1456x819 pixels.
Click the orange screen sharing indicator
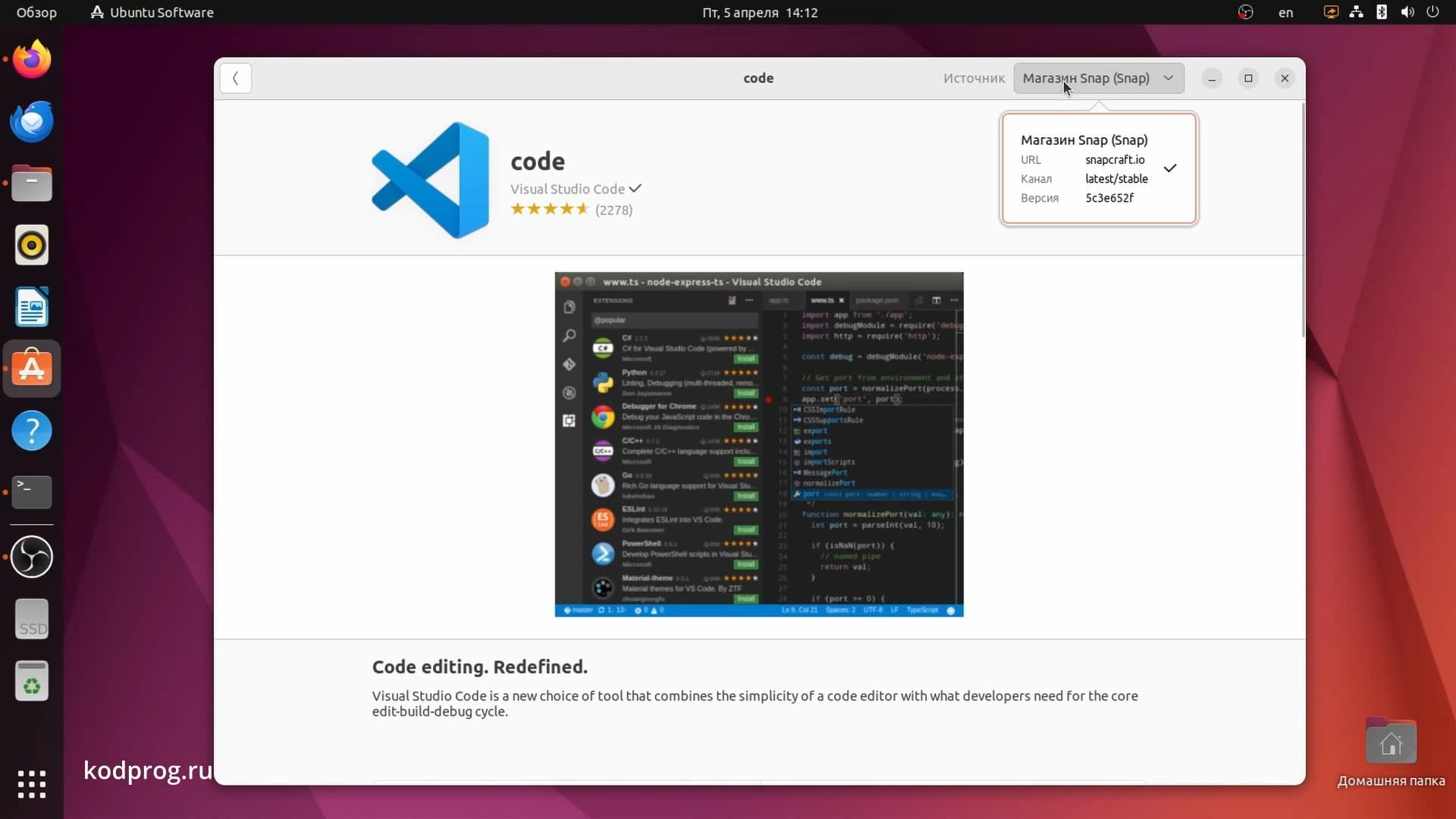click(x=1331, y=12)
